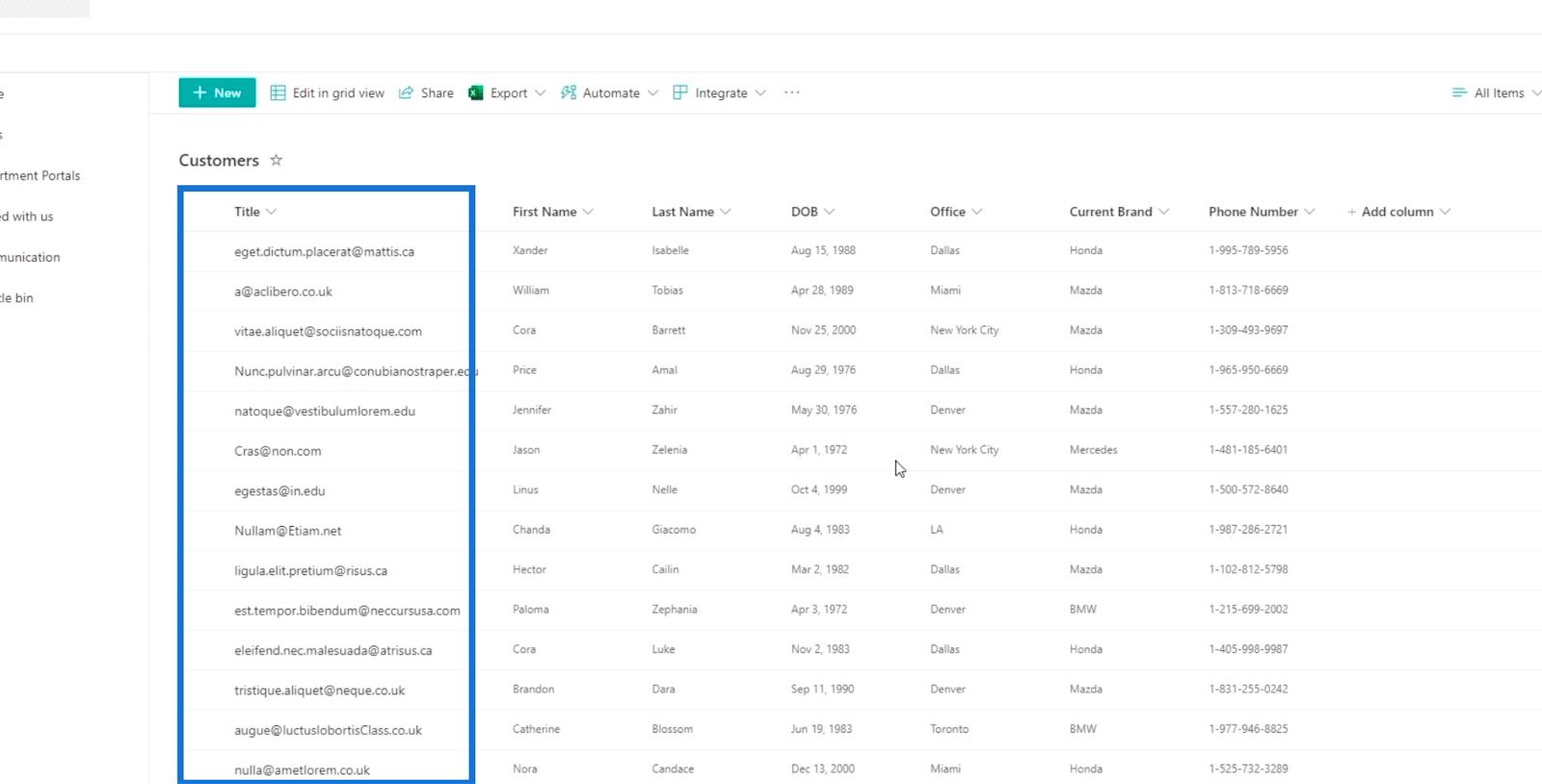Open the Title column header menu
1542x784 pixels.
tap(254, 212)
